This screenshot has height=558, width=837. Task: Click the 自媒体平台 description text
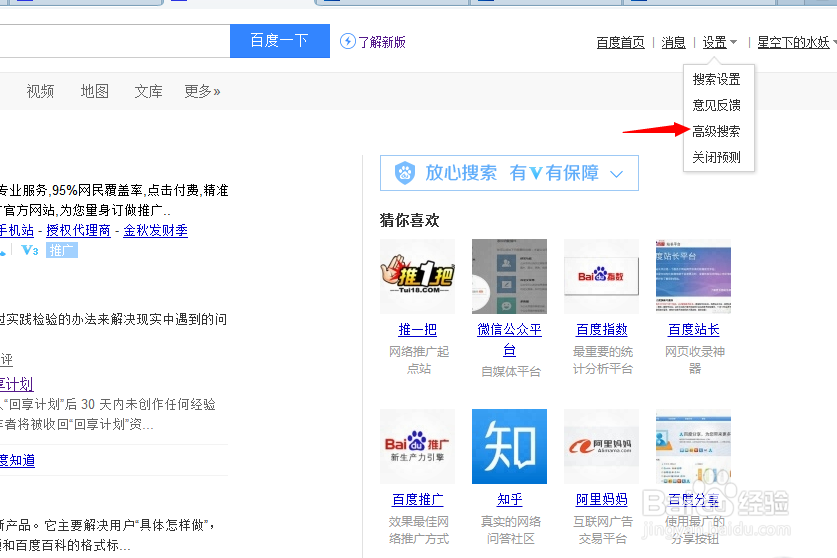coord(511,372)
